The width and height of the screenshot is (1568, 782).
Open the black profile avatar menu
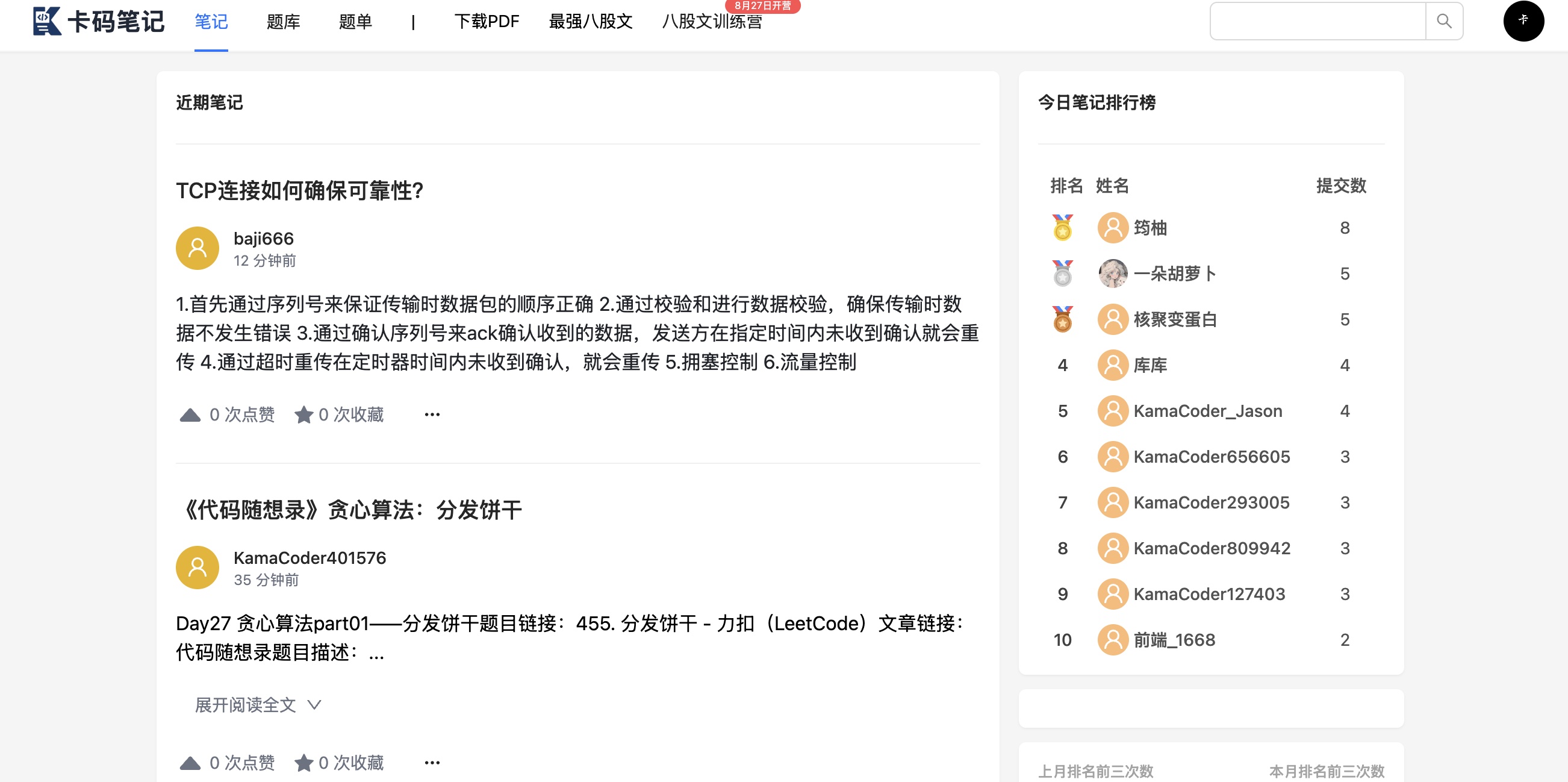pos(1523,21)
